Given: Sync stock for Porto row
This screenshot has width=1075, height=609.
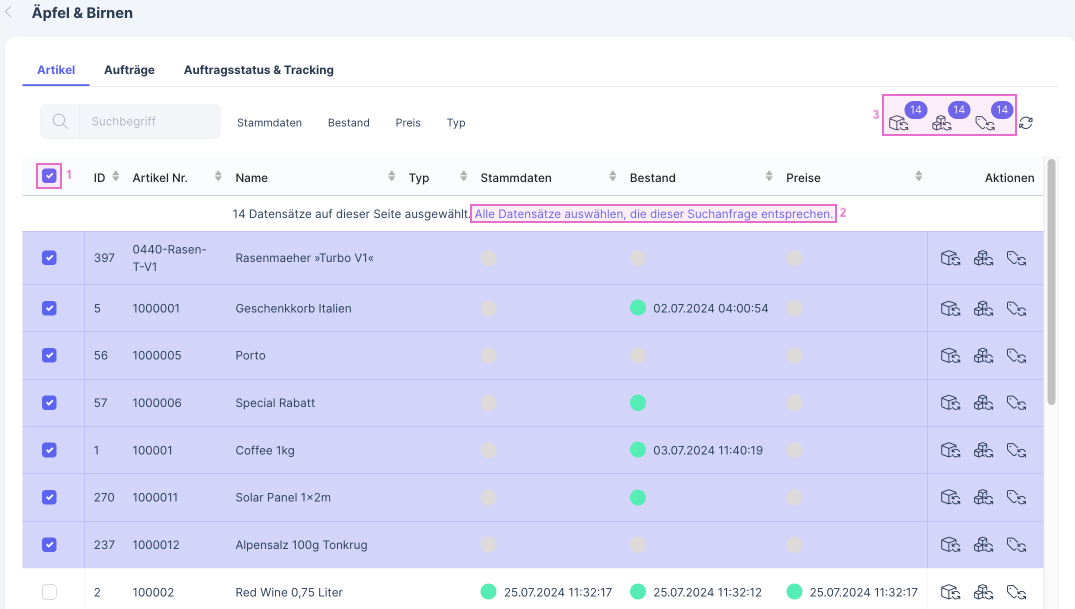Looking at the screenshot, I should click(x=983, y=355).
